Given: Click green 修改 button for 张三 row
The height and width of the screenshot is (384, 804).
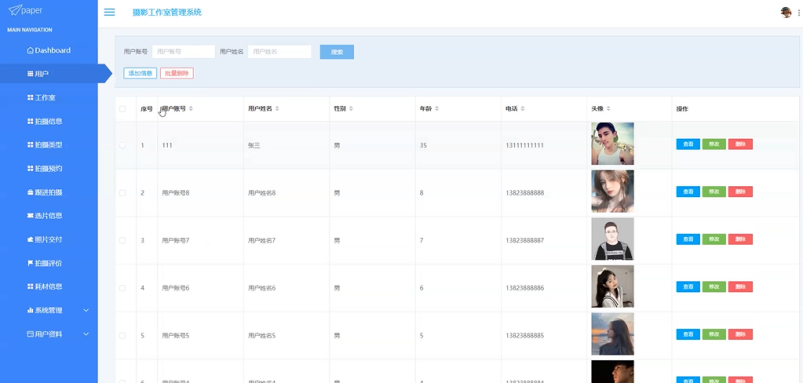Looking at the screenshot, I should coord(714,144).
